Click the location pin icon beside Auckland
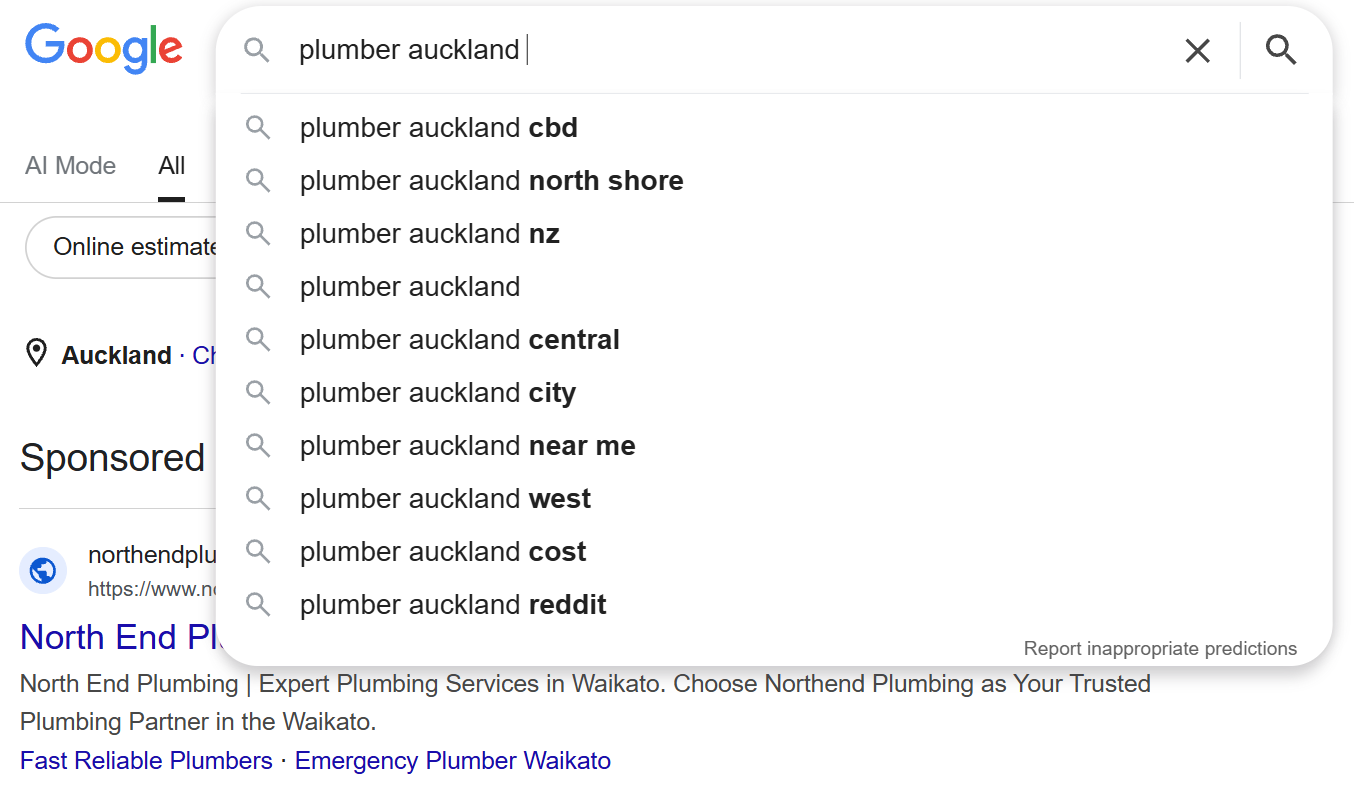This screenshot has width=1354, height=795. tap(37, 354)
